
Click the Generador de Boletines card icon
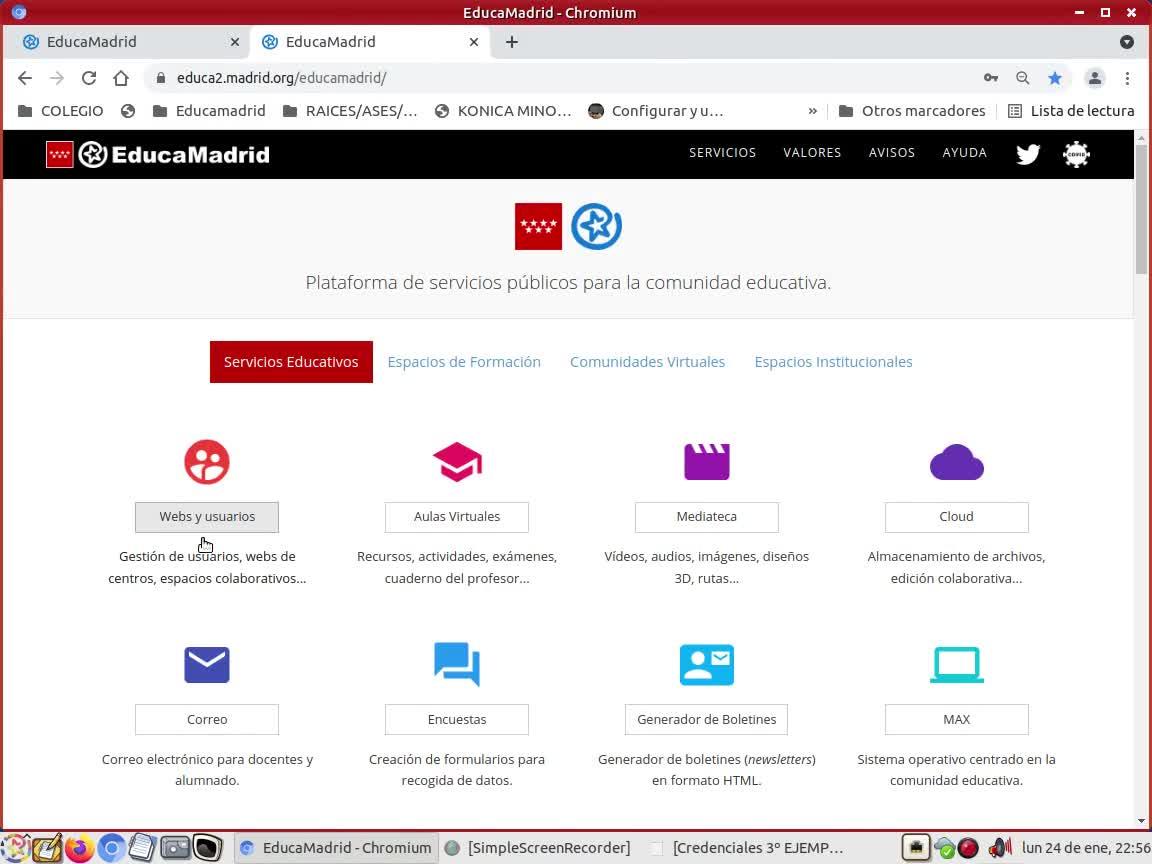coord(707,665)
